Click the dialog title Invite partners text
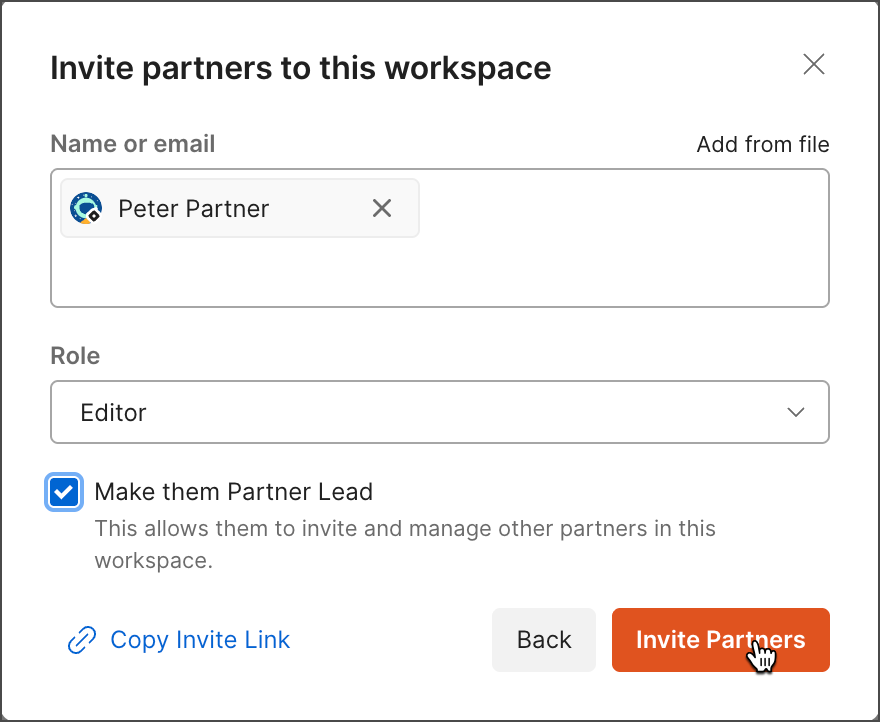Viewport: 880px width, 722px height. coord(300,67)
